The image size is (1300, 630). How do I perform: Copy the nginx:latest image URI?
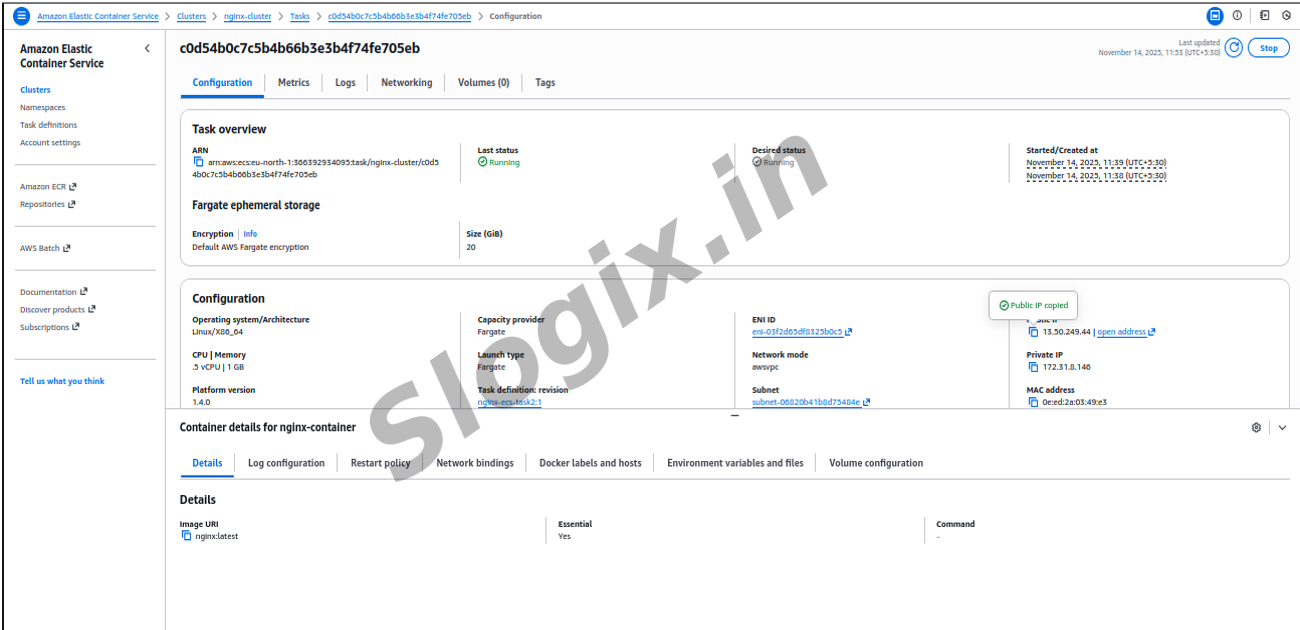(x=186, y=536)
